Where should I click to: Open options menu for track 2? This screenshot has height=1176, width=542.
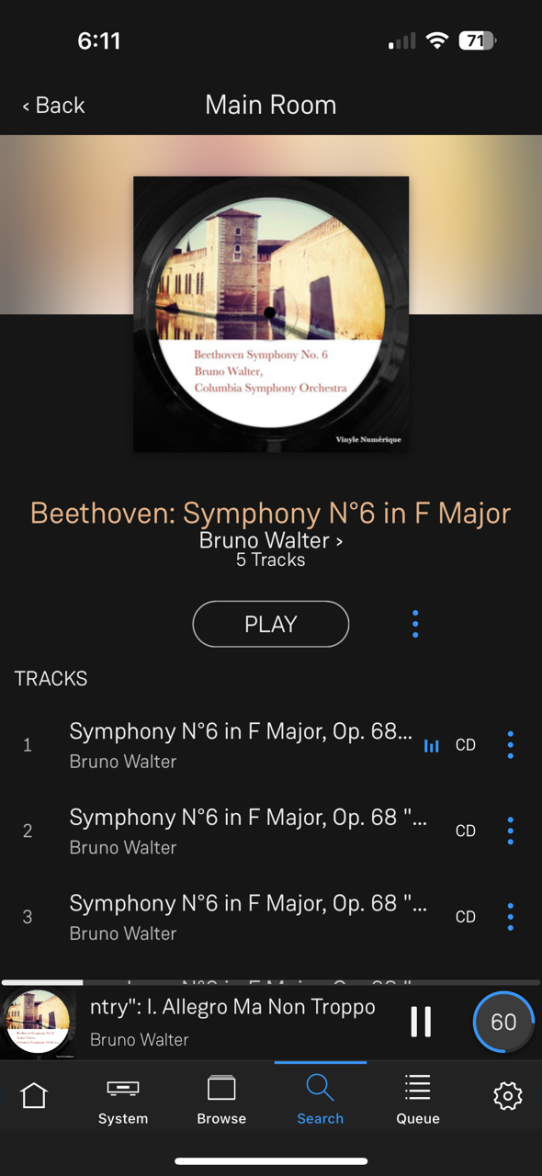pyautogui.click(x=511, y=831)
